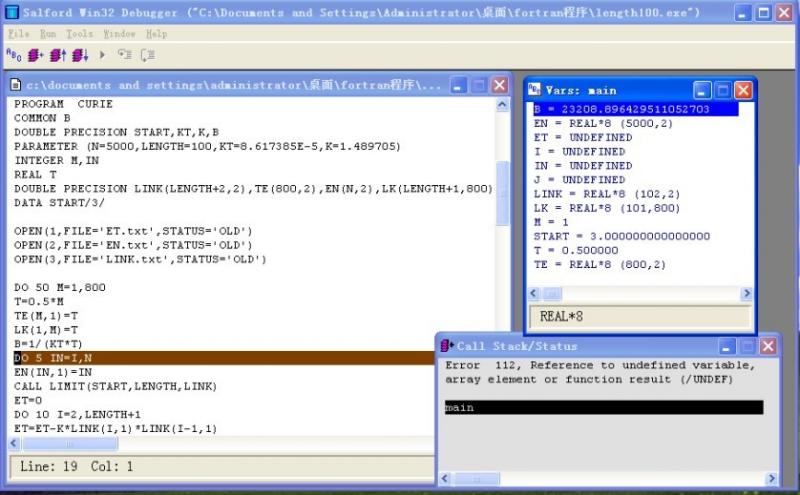Click the DO 50 M=1,800 code line
This screenshot has width=800, height=495.
tap(60, 287)
